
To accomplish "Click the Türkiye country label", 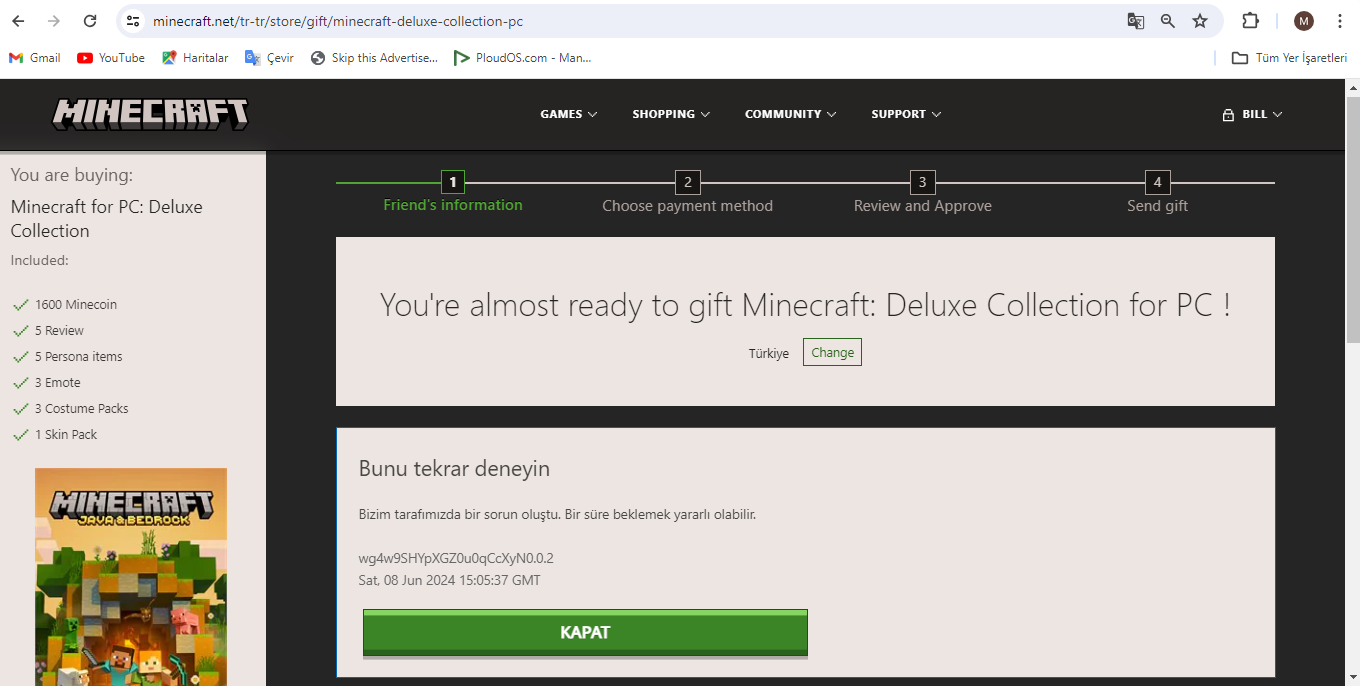I will tap(769, 353).
